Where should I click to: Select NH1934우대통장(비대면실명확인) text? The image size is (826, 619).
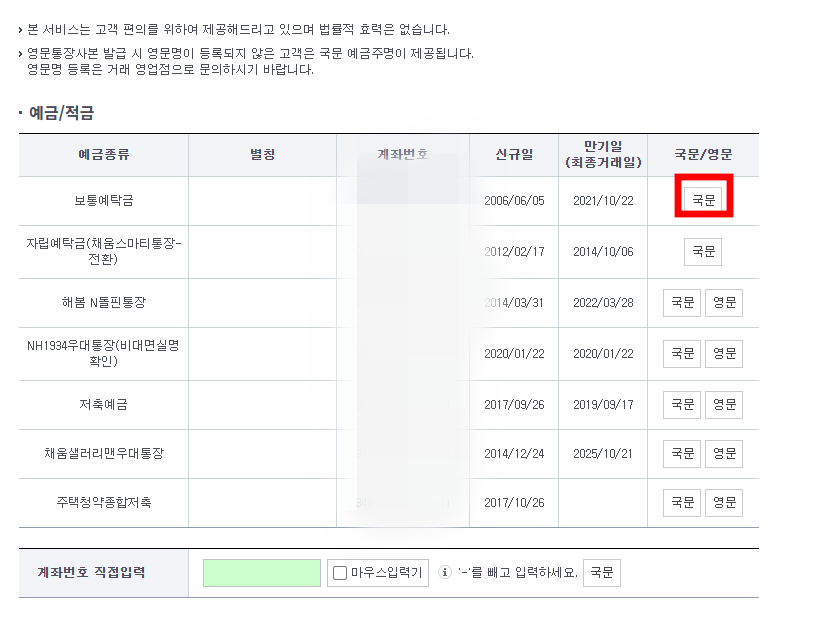pyautogui.click(x=104, y=353)
